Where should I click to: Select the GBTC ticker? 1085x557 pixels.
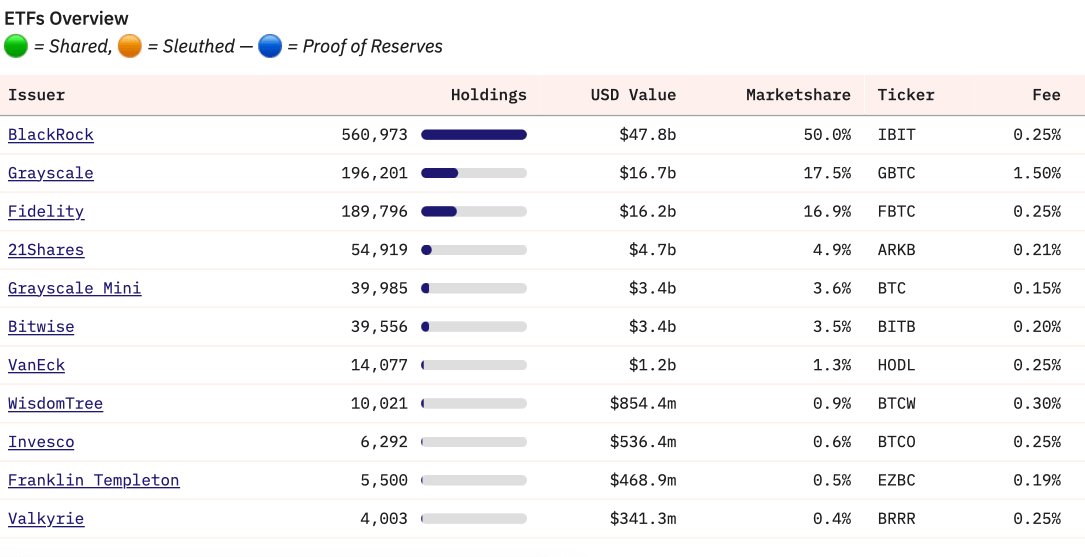[x=896, y=173]
